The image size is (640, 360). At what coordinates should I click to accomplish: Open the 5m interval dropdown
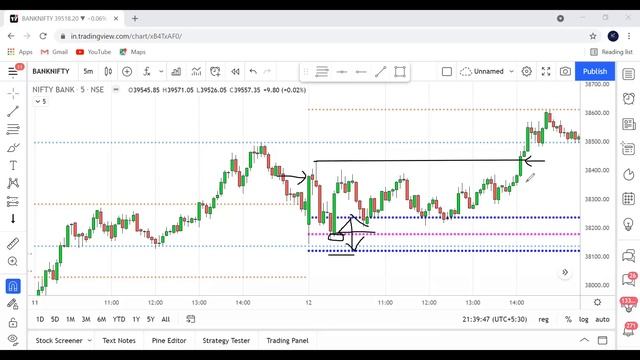click(88, 71)
